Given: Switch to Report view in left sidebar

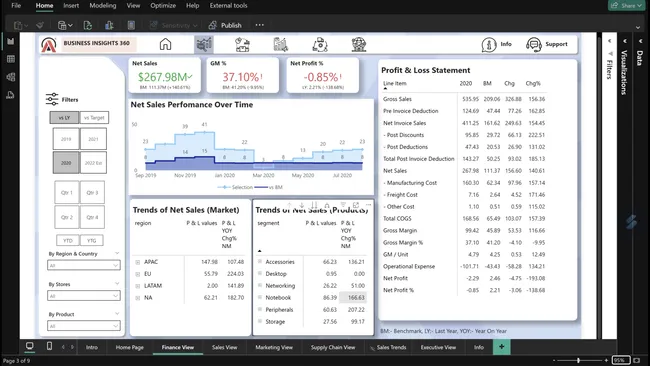Looking at the screenshot, I should tap(11, 41).
